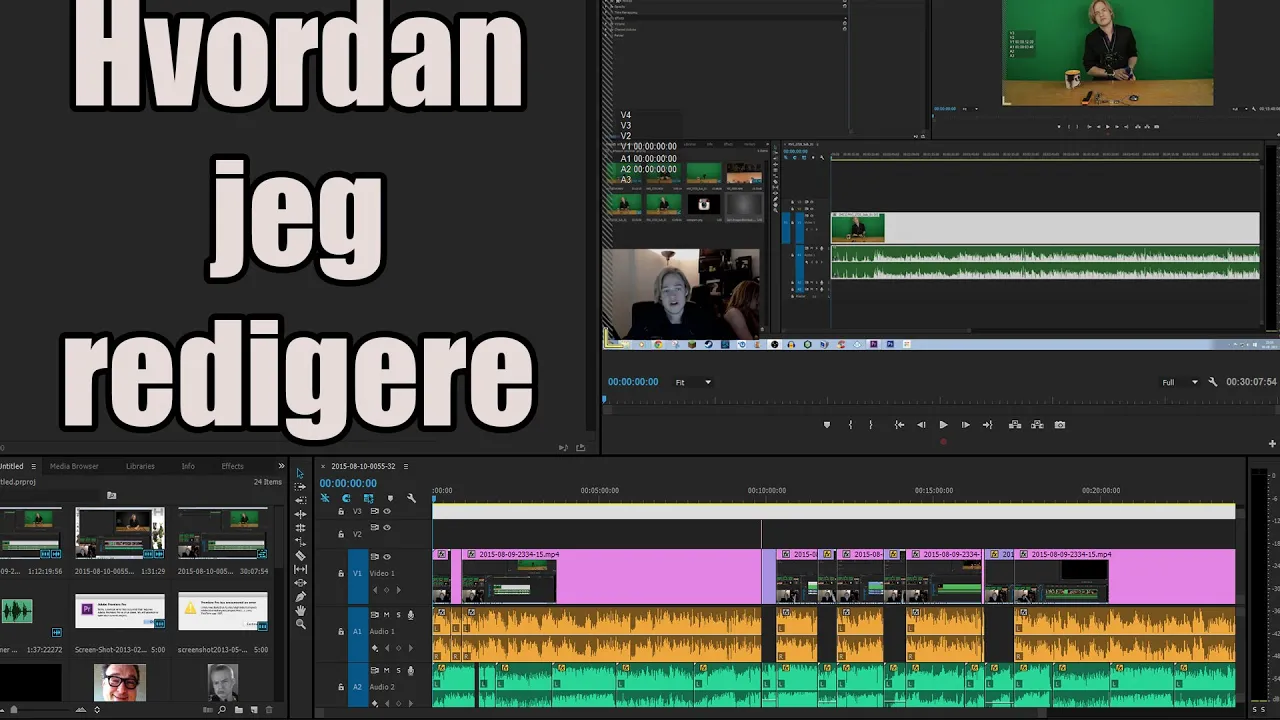Click the 00:00:00:00 timecode field above the timeline
Screen dimensions: 1280x720
click(x=348, y=483)
